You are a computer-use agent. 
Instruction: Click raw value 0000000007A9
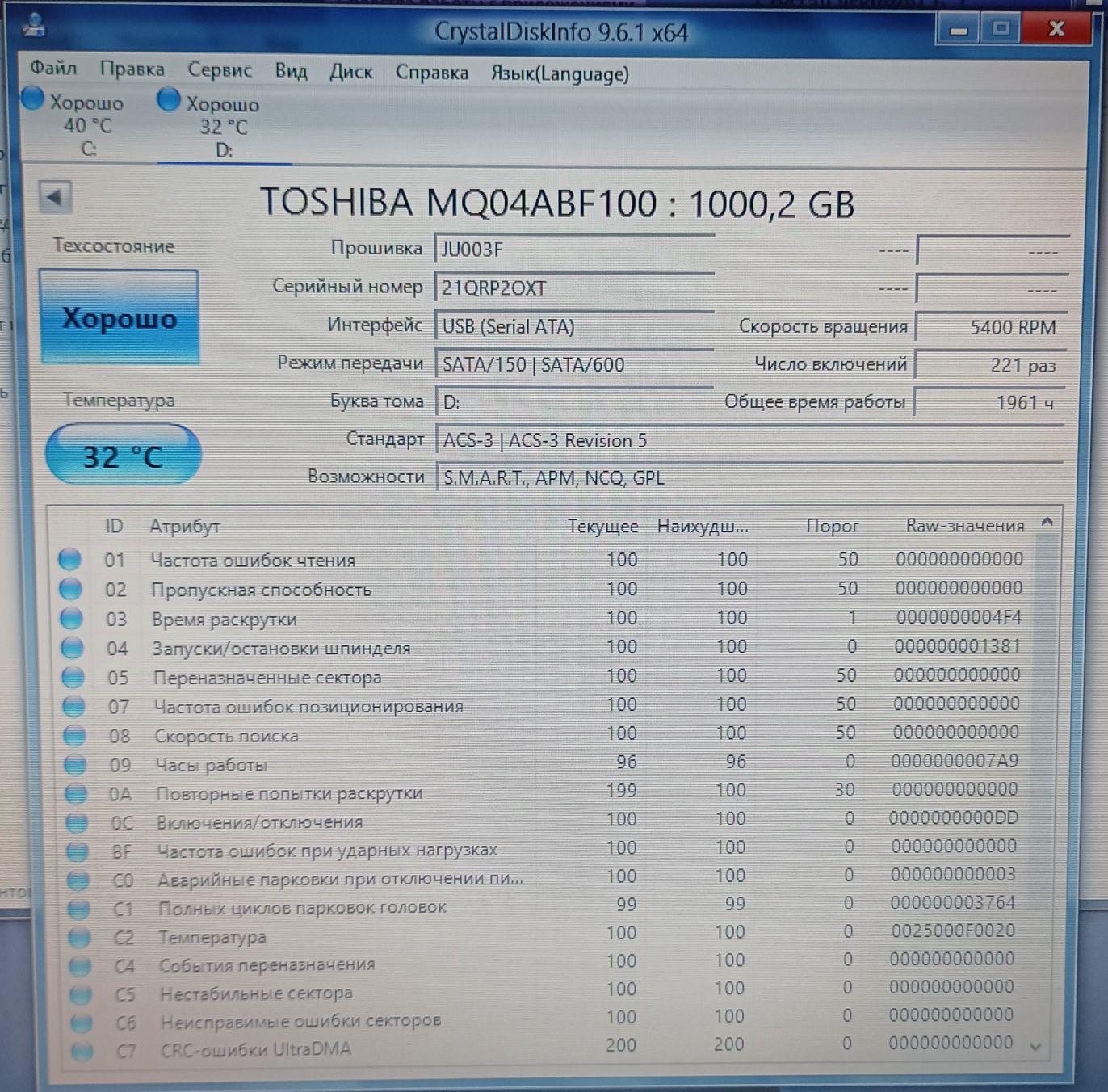[x=955, y=761]
